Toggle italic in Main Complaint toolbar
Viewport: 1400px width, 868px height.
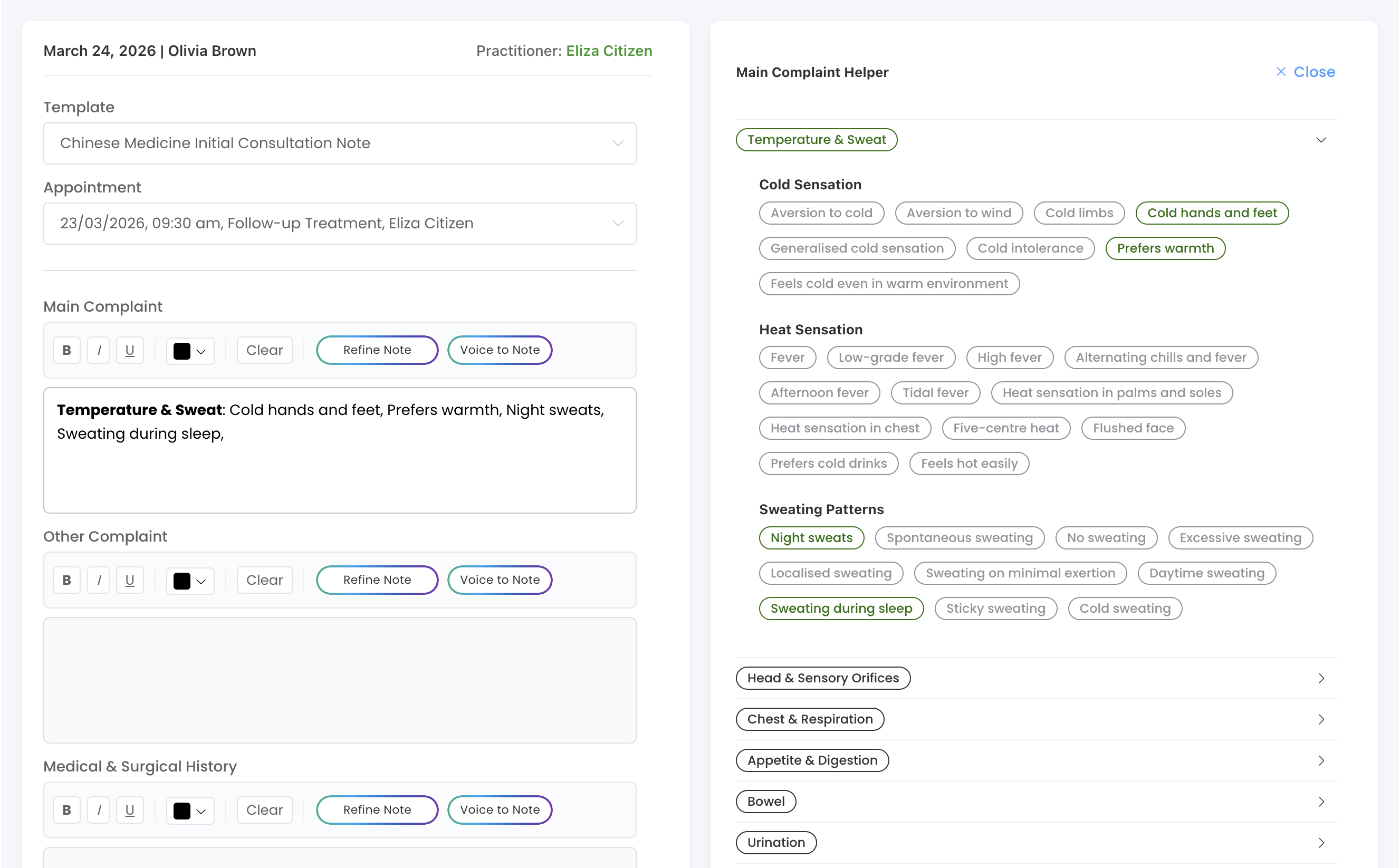pyautogui.click(x=99, y=350)
